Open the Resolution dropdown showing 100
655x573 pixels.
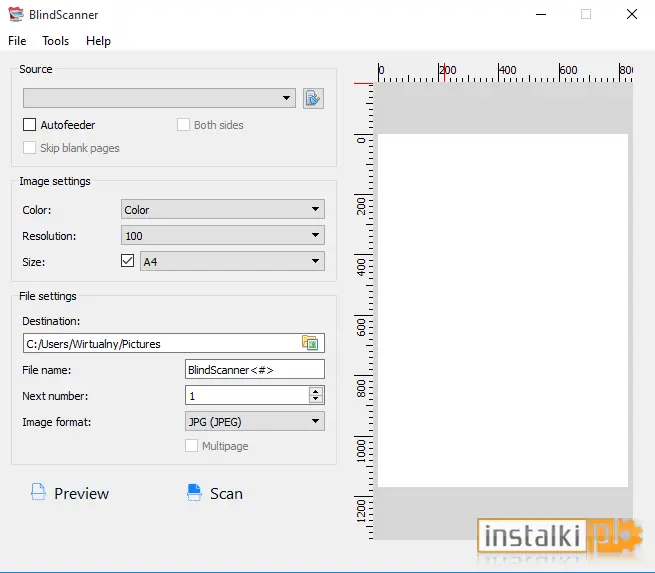[x=223, y=236]
